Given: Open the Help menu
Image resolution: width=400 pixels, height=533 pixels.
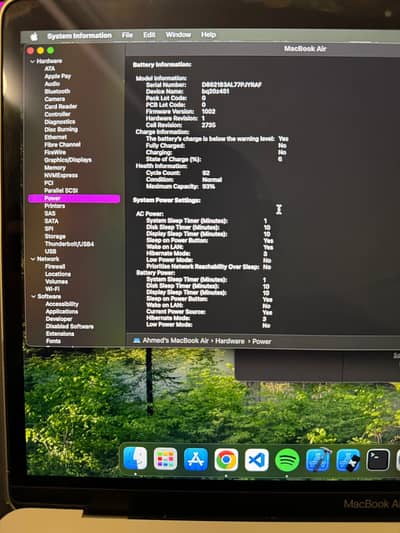Looking at the screenshot, I should (x=208, y=35).
